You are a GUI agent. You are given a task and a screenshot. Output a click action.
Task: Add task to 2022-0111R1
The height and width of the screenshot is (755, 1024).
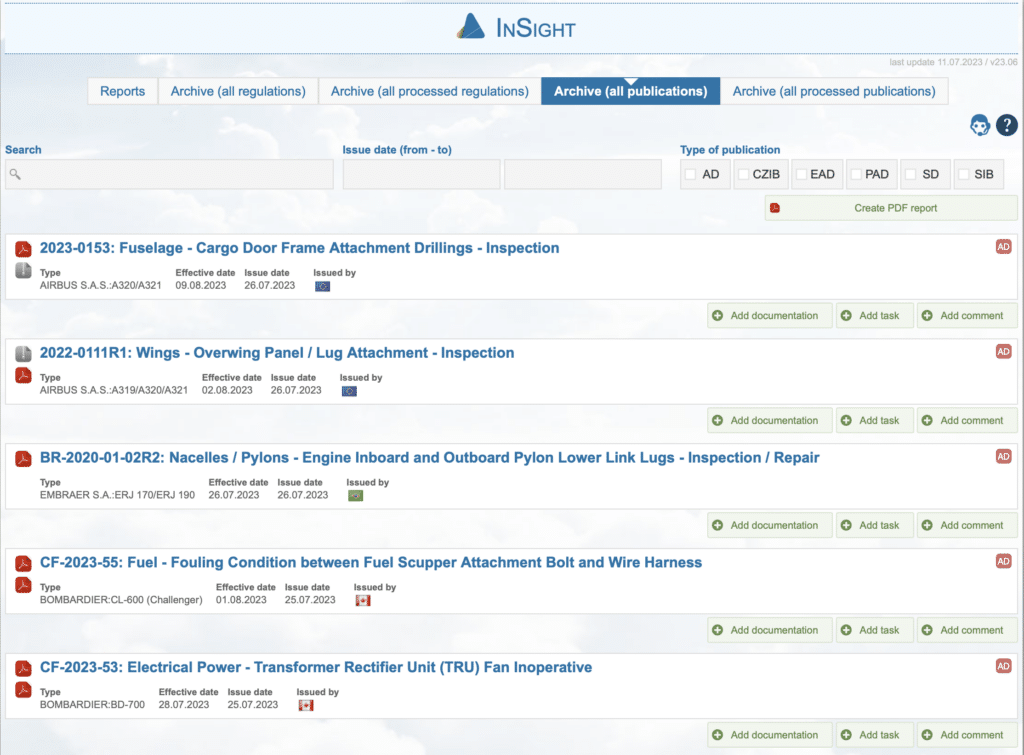click(874, 421)
